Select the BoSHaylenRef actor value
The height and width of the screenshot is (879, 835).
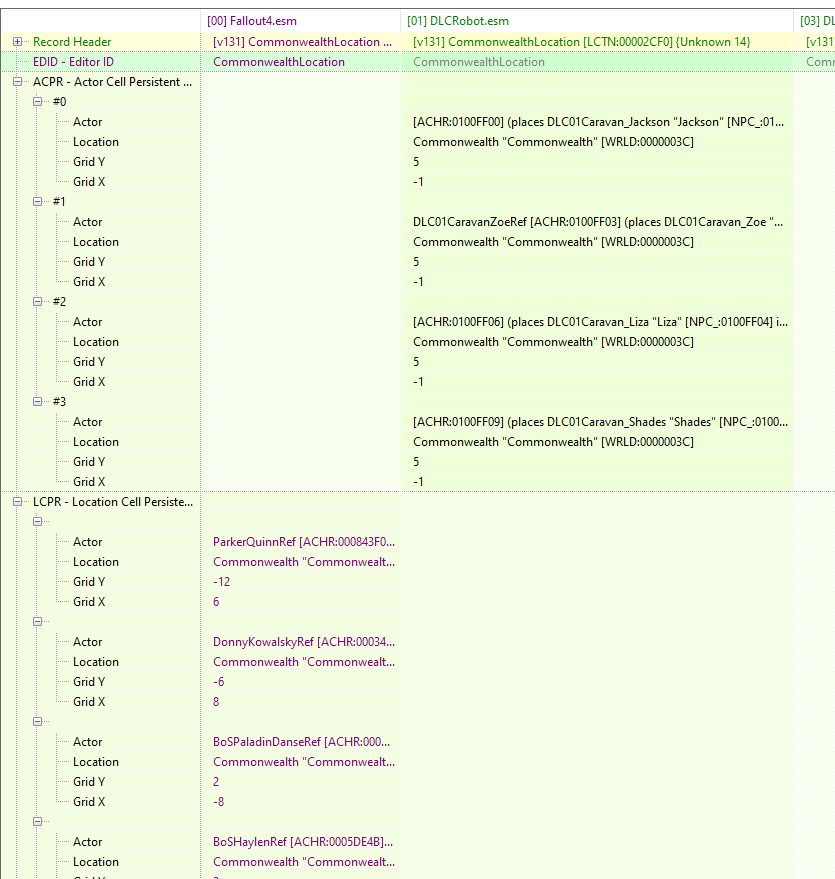[x=303, y=842]
